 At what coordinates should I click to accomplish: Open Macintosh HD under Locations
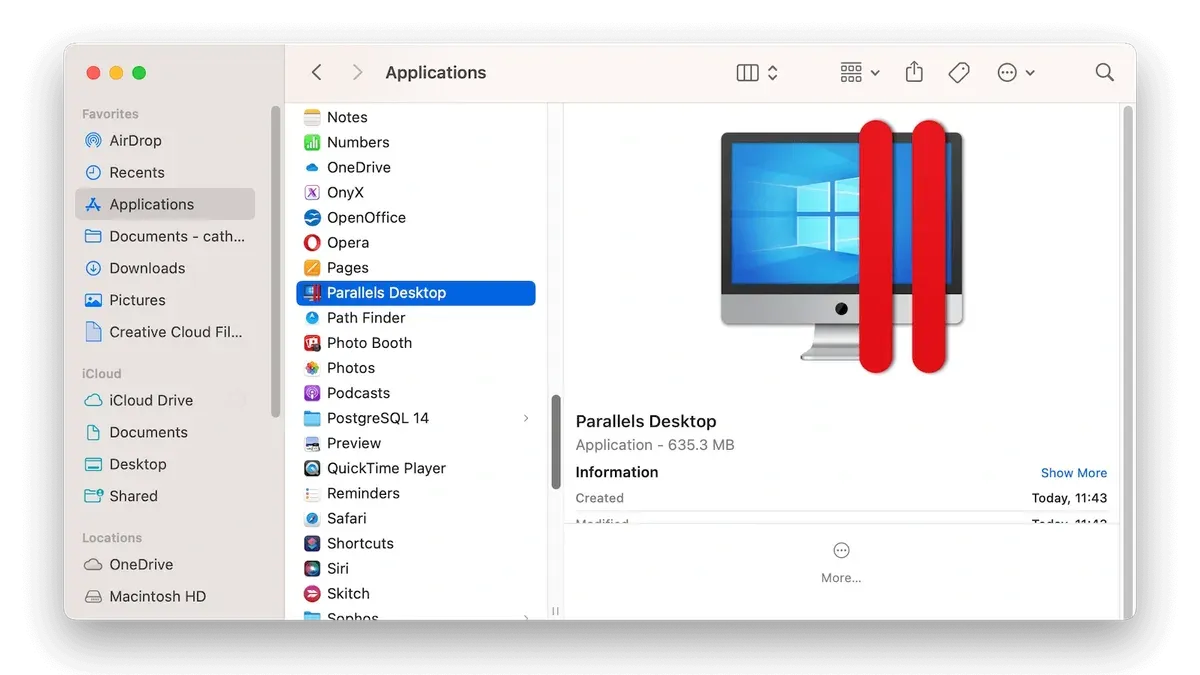coord(165,596)
